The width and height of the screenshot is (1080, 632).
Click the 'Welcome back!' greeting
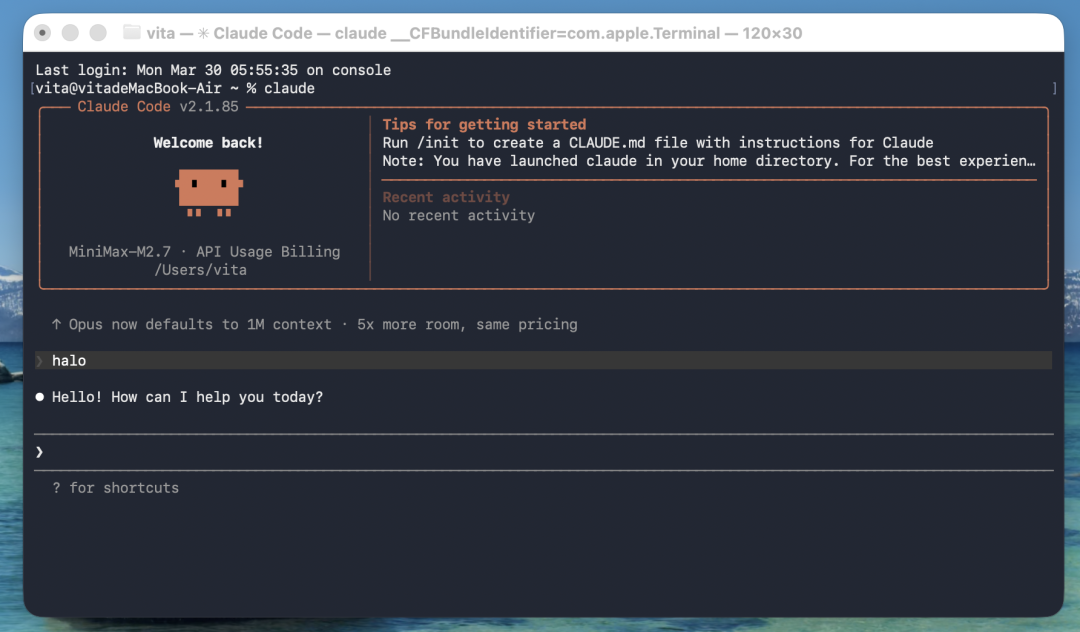click(208, 143)
